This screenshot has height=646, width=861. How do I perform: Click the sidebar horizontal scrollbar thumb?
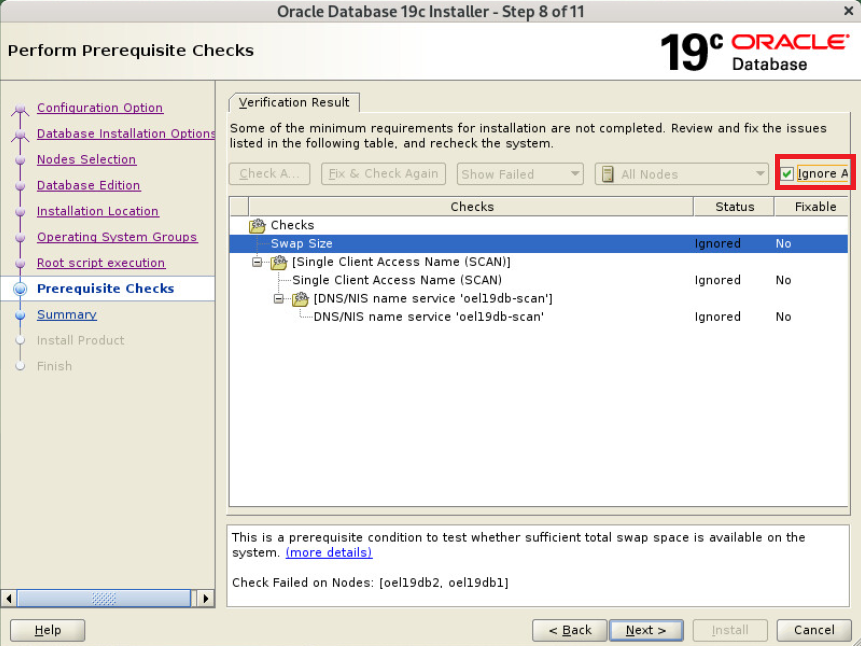[104, 598]
